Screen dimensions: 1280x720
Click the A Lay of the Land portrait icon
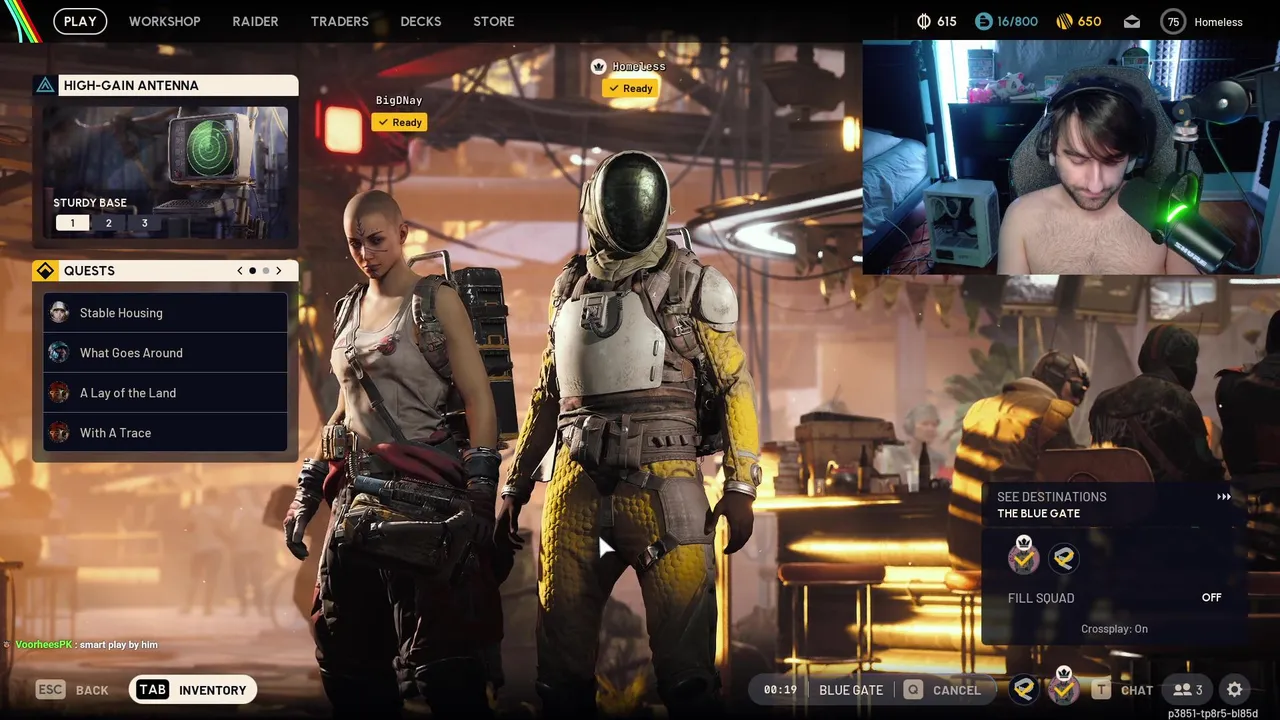tap(59, 393)
